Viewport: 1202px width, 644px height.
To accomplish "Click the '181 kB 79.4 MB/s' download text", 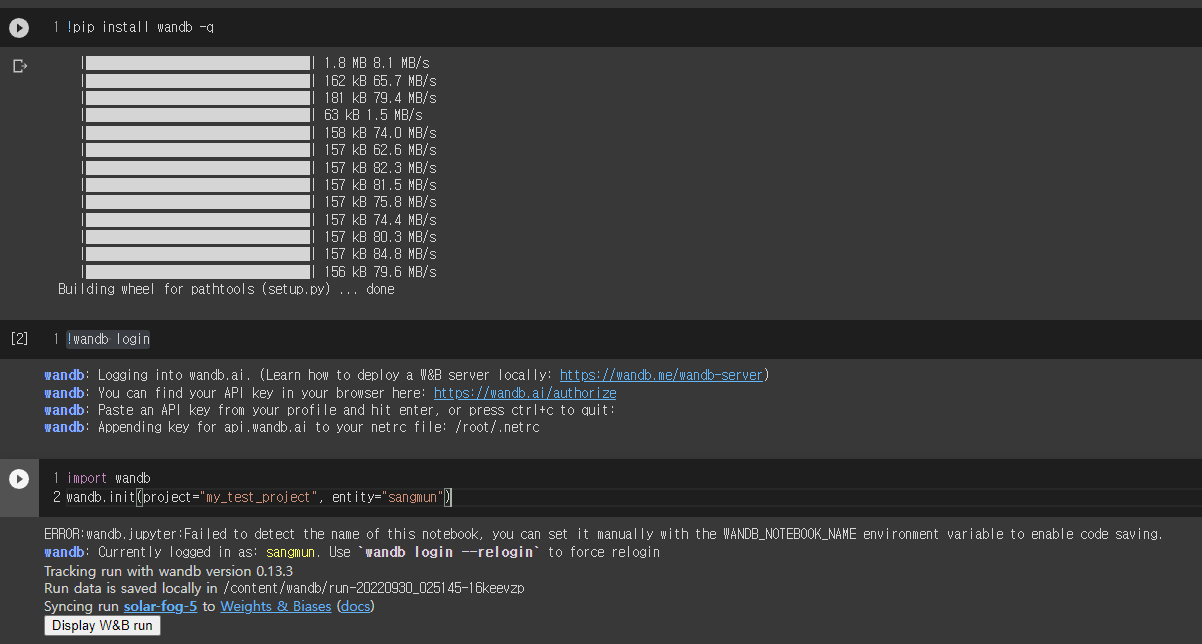I will (380, 98).
